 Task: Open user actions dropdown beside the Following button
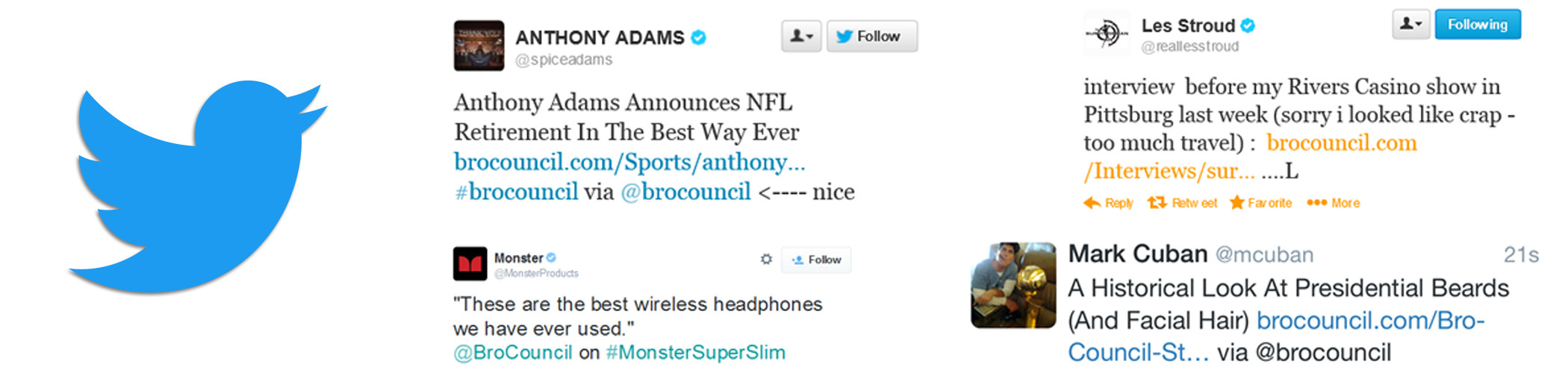[1410, 25]
